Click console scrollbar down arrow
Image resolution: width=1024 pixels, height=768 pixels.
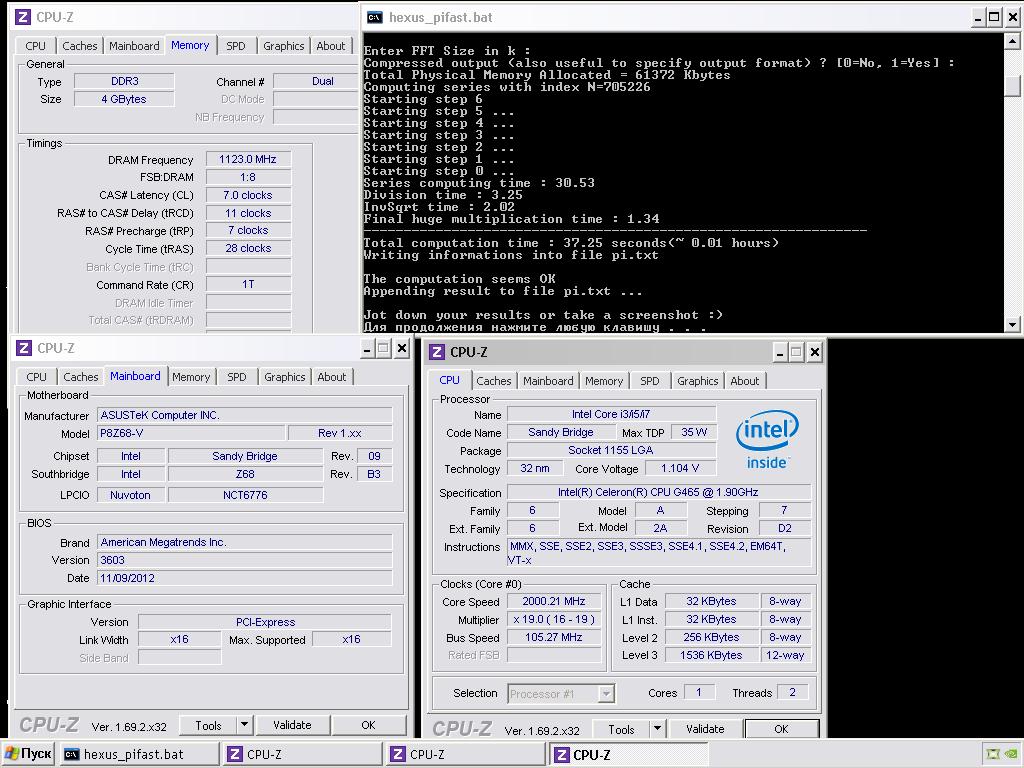coord(1012,324)
